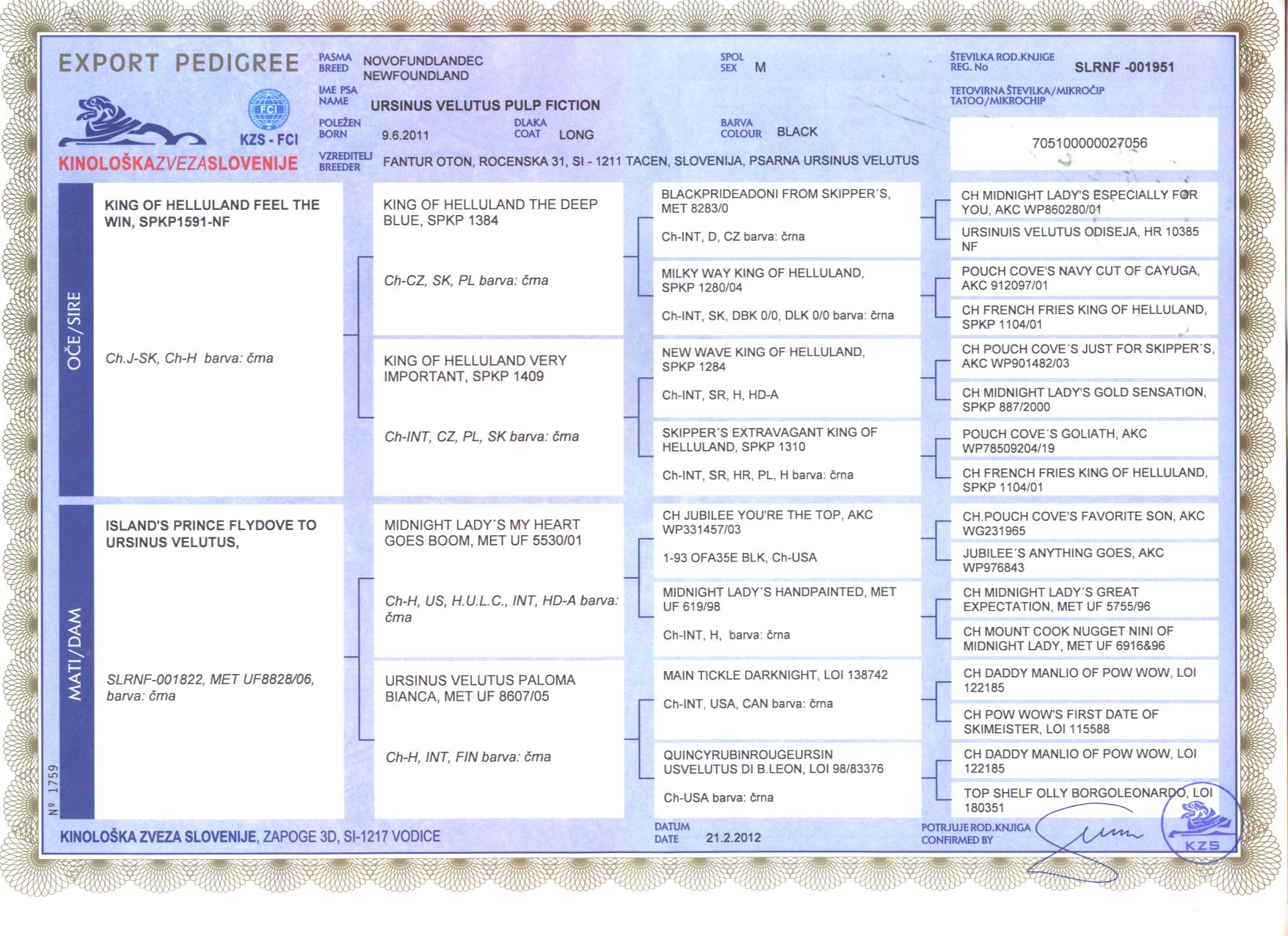Click dam number SLRNF-001822, MET UF8828/06
The width and height of the screenshot is (1288, 936).
tap(210, 679)
